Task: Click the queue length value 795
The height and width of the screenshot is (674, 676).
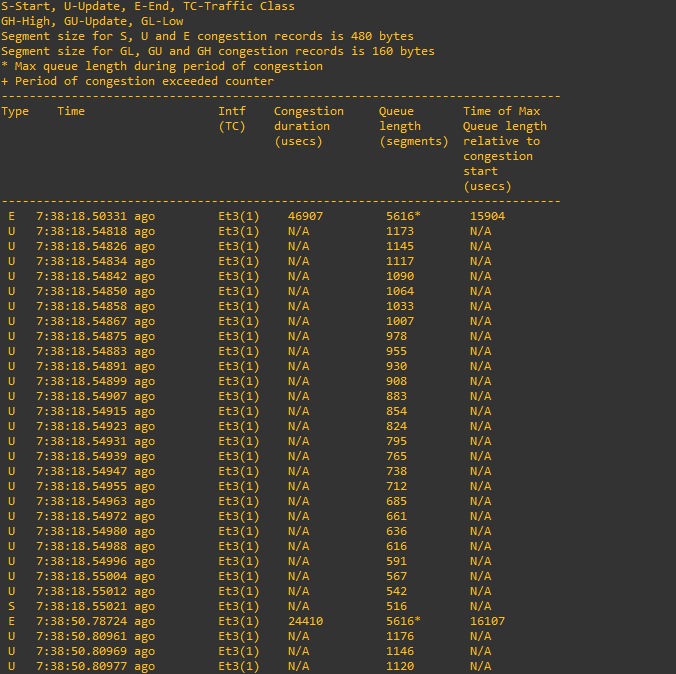Action: pyautogui.click(x=396, y=441)
